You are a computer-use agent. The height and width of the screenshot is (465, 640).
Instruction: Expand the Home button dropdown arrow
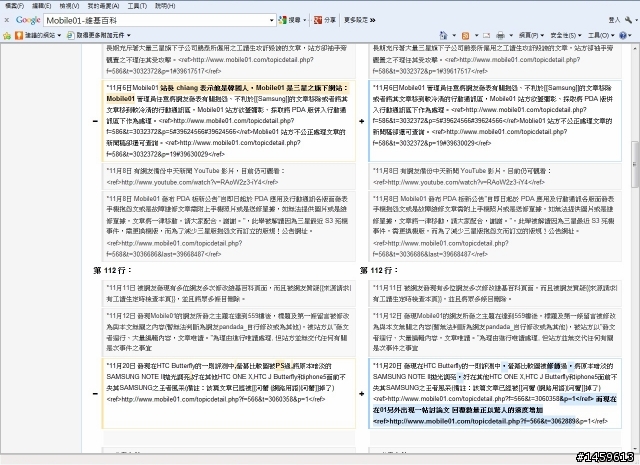(x=454, y=36)
